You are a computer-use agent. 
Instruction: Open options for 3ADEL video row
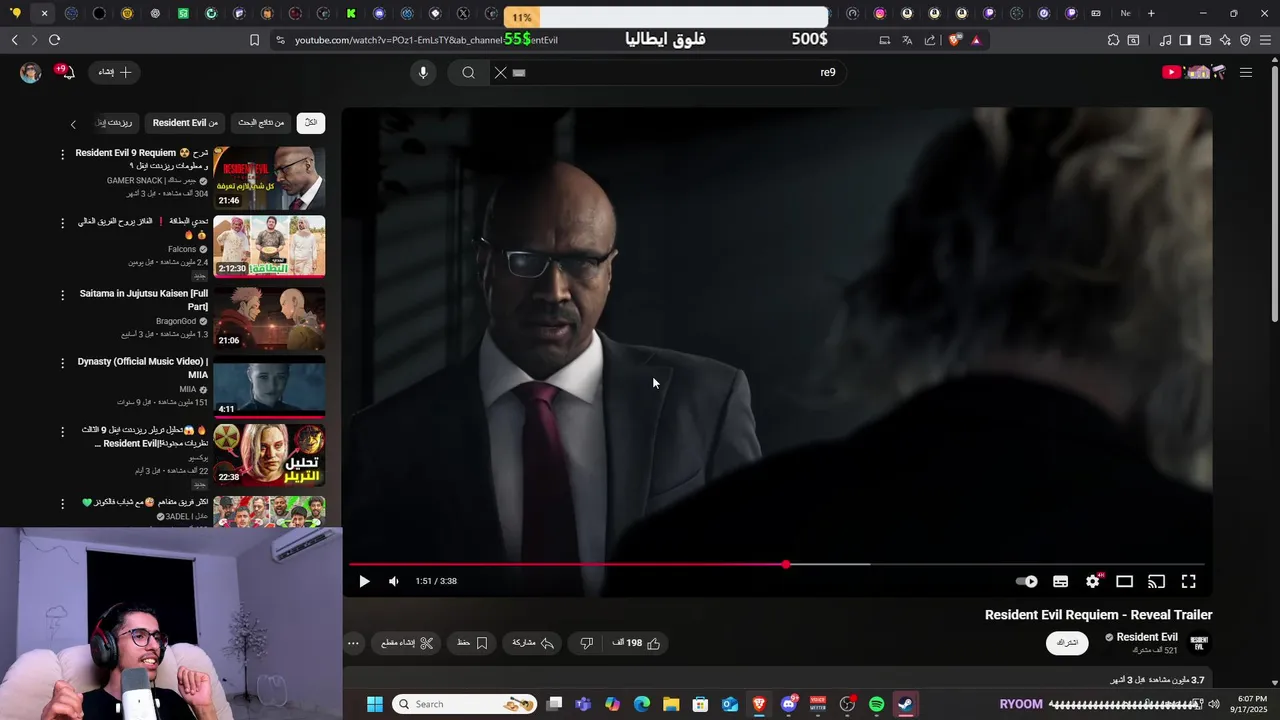tap(62, 503)
